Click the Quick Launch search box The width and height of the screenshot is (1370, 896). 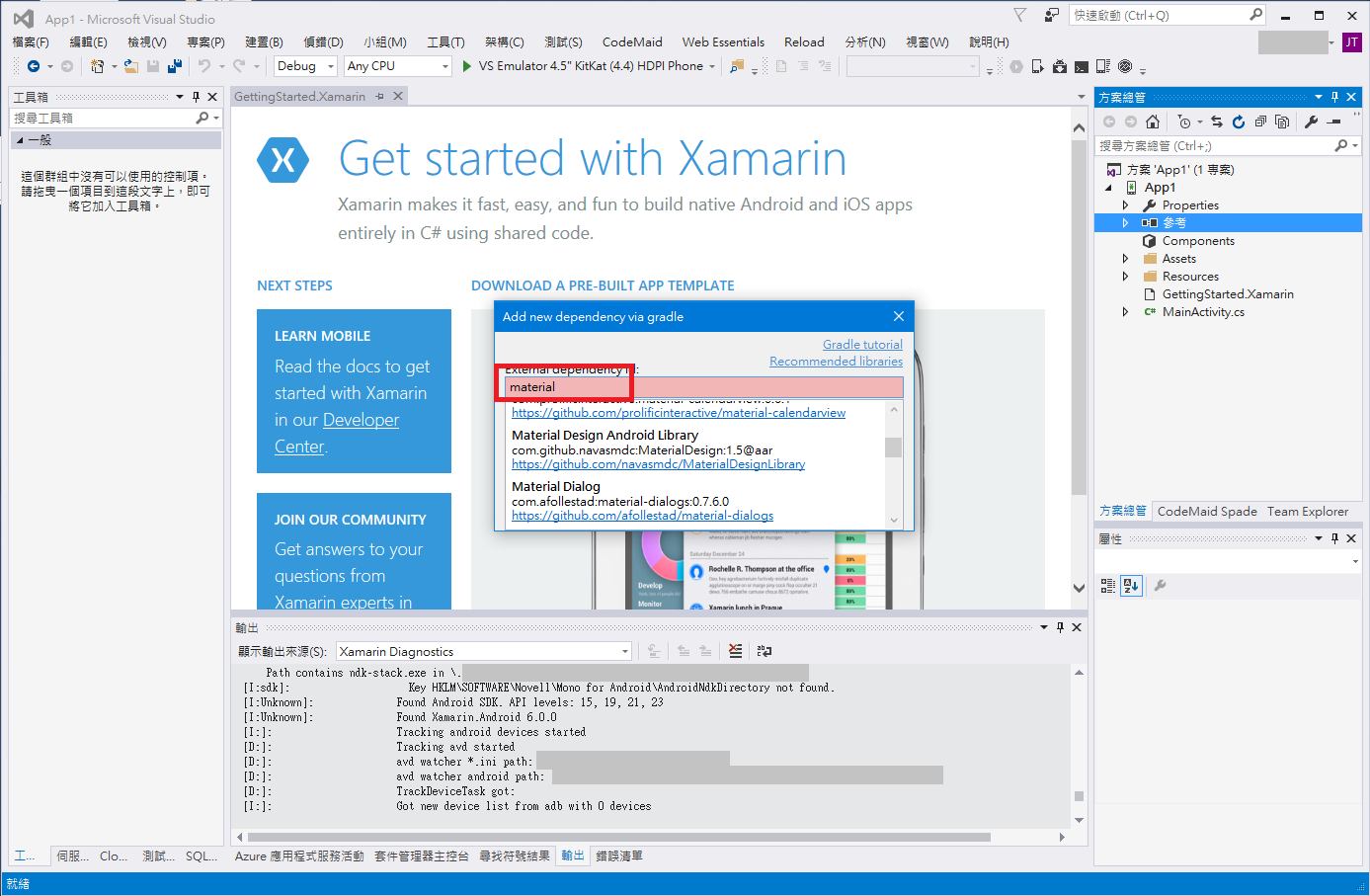point(1168,15)
